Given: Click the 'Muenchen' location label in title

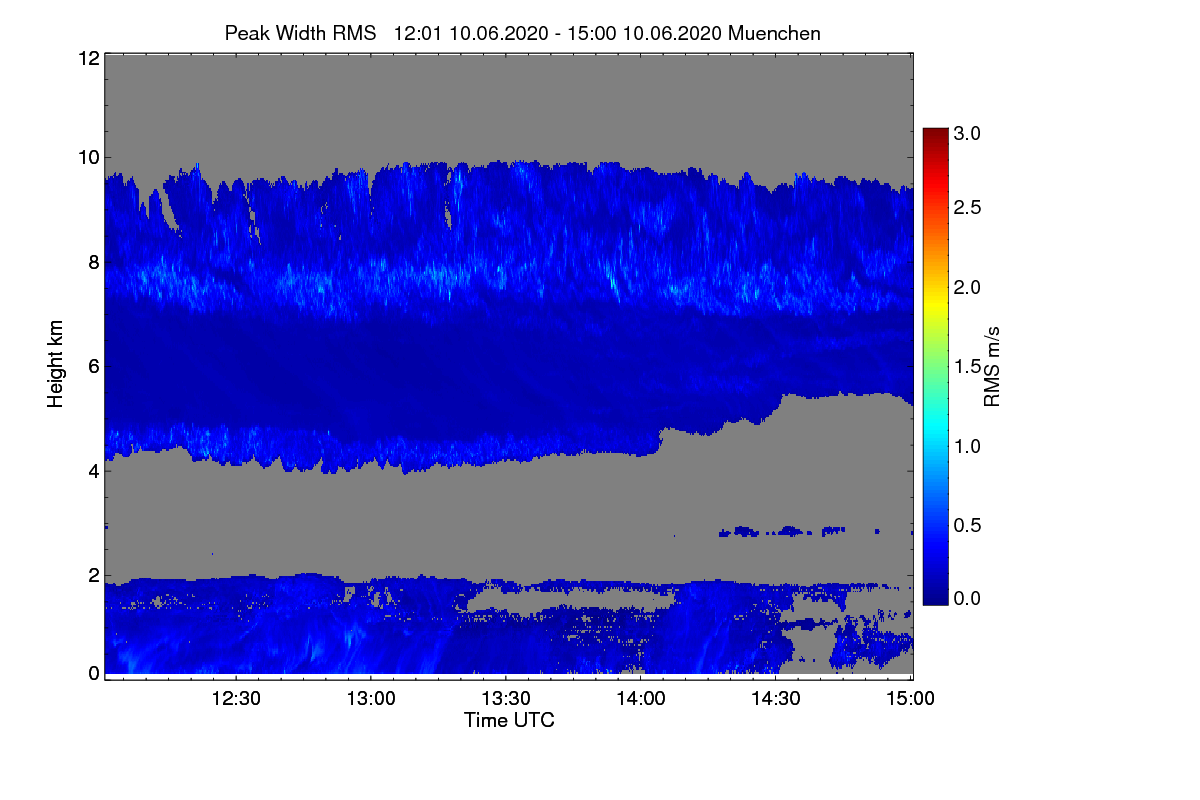Looking at the screenshot, I should 775,33.
